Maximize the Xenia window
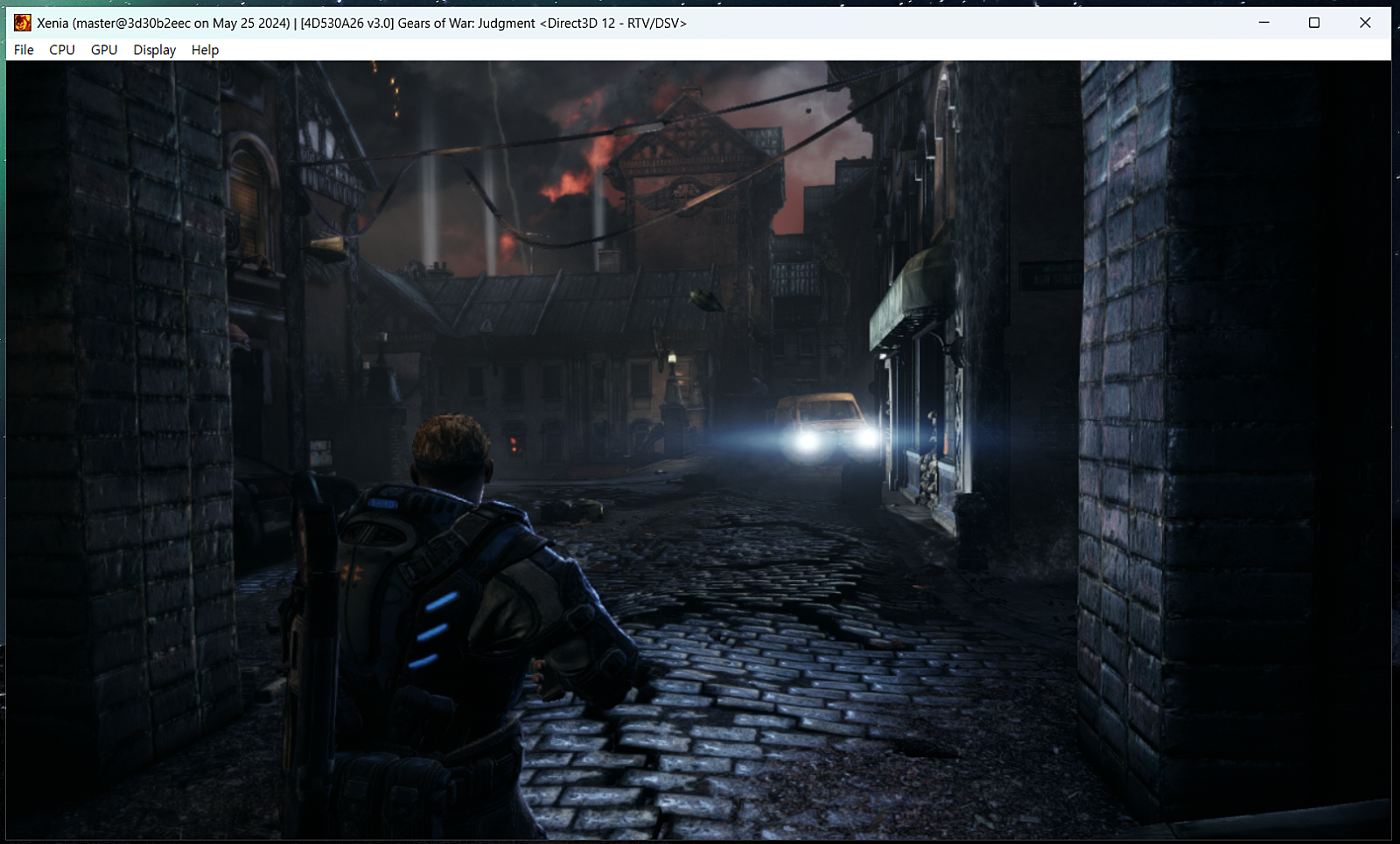 (x=1314, y=23)
